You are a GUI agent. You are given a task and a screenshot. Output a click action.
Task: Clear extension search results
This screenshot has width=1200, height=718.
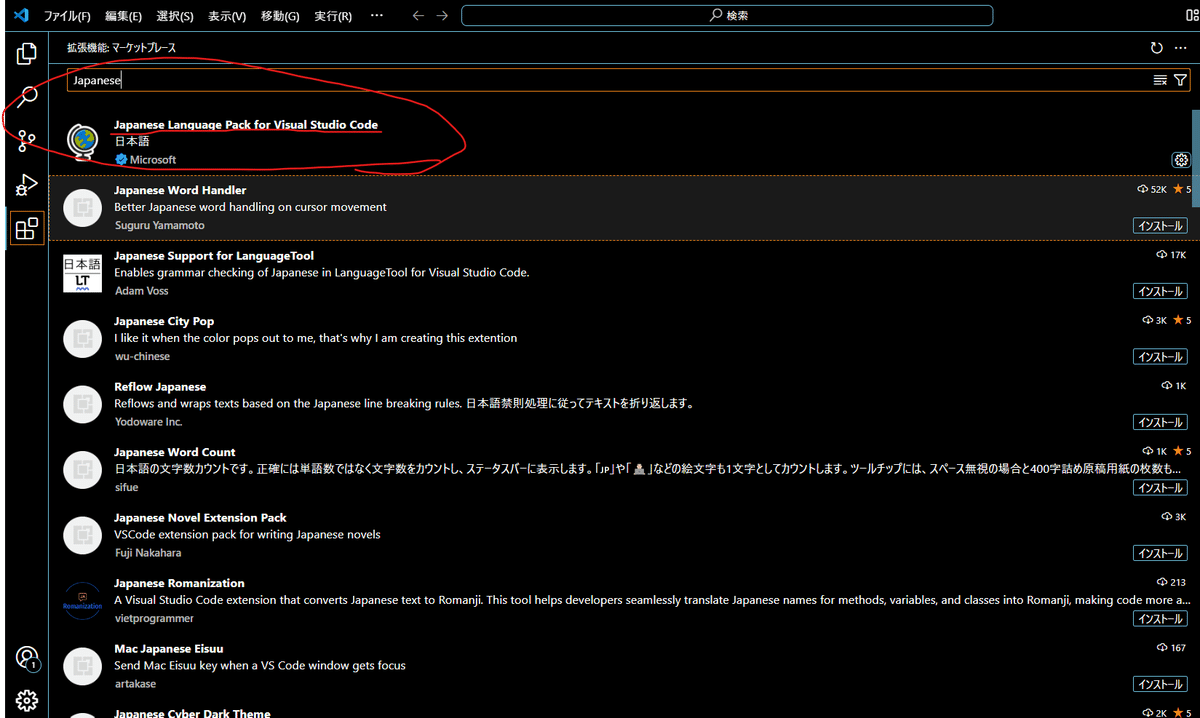click(1160, 80)
